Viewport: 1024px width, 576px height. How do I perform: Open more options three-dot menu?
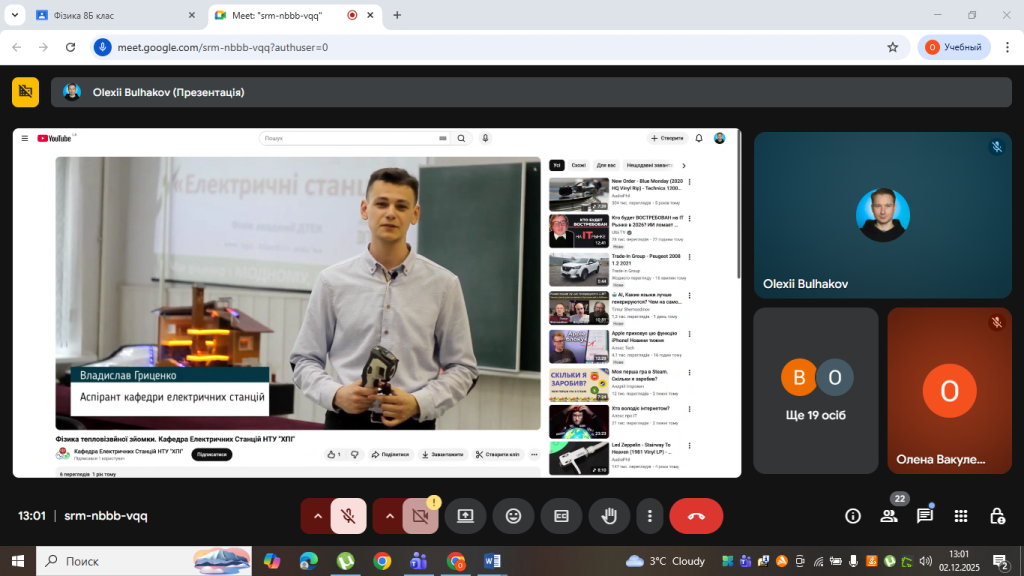tap(650, 516)
